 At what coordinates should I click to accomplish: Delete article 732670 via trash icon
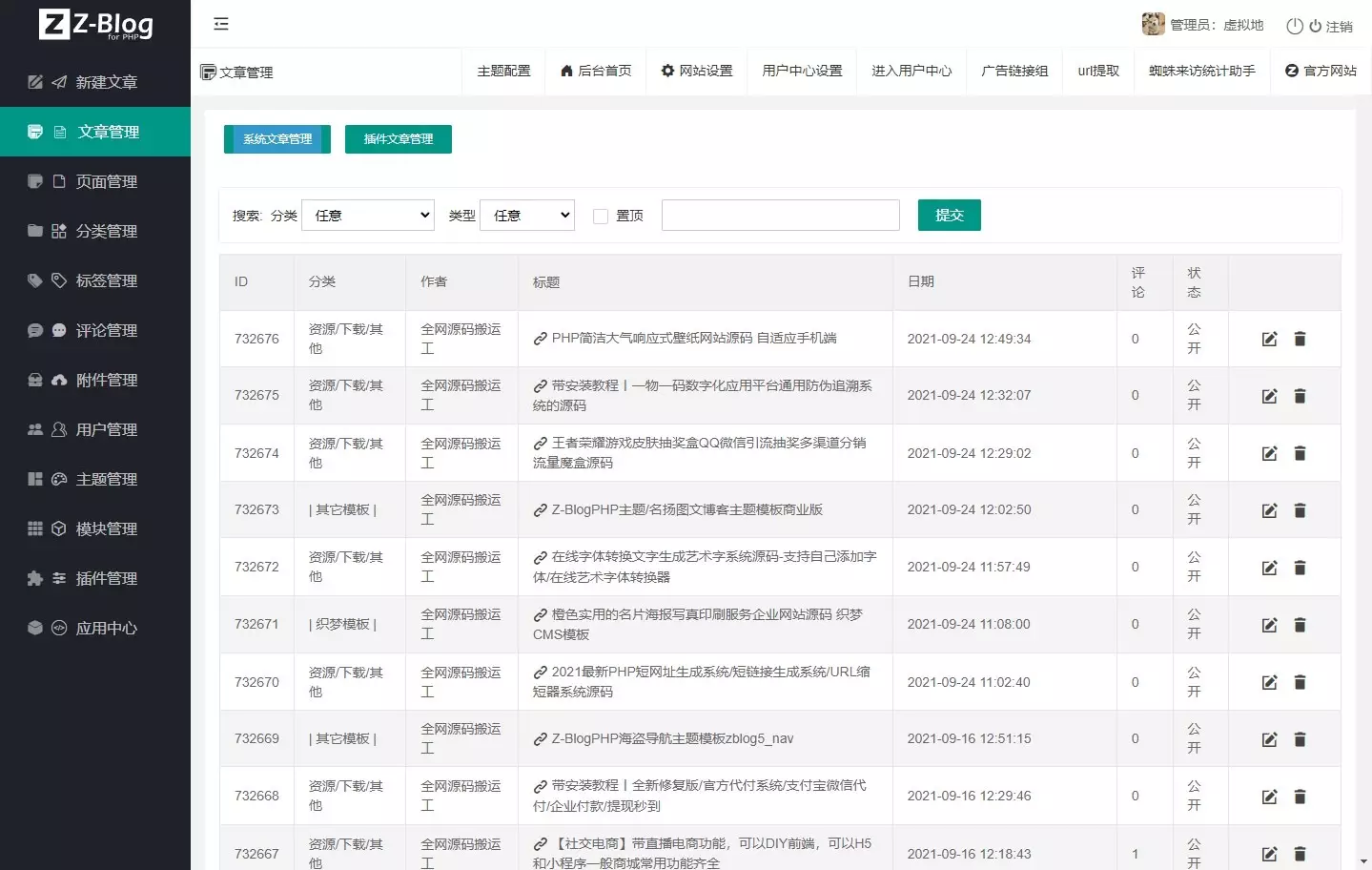1300,682
